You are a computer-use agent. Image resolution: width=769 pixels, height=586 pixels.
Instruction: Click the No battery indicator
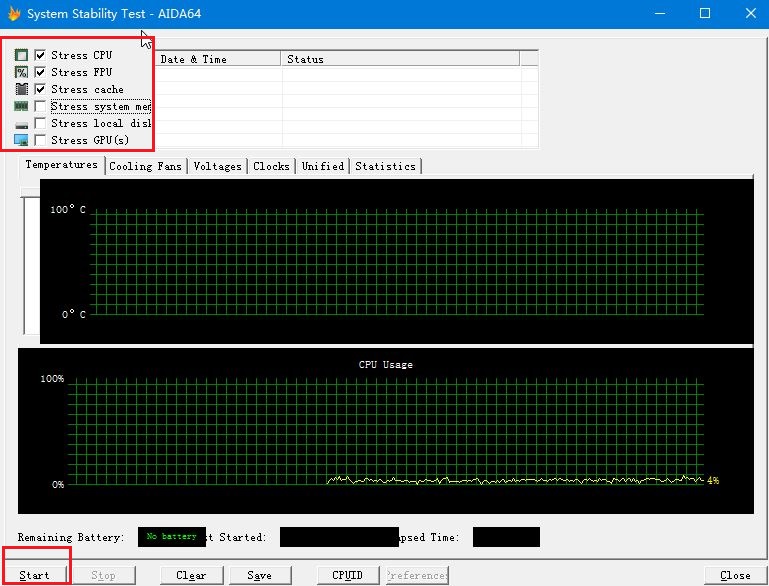click(172, 536)
